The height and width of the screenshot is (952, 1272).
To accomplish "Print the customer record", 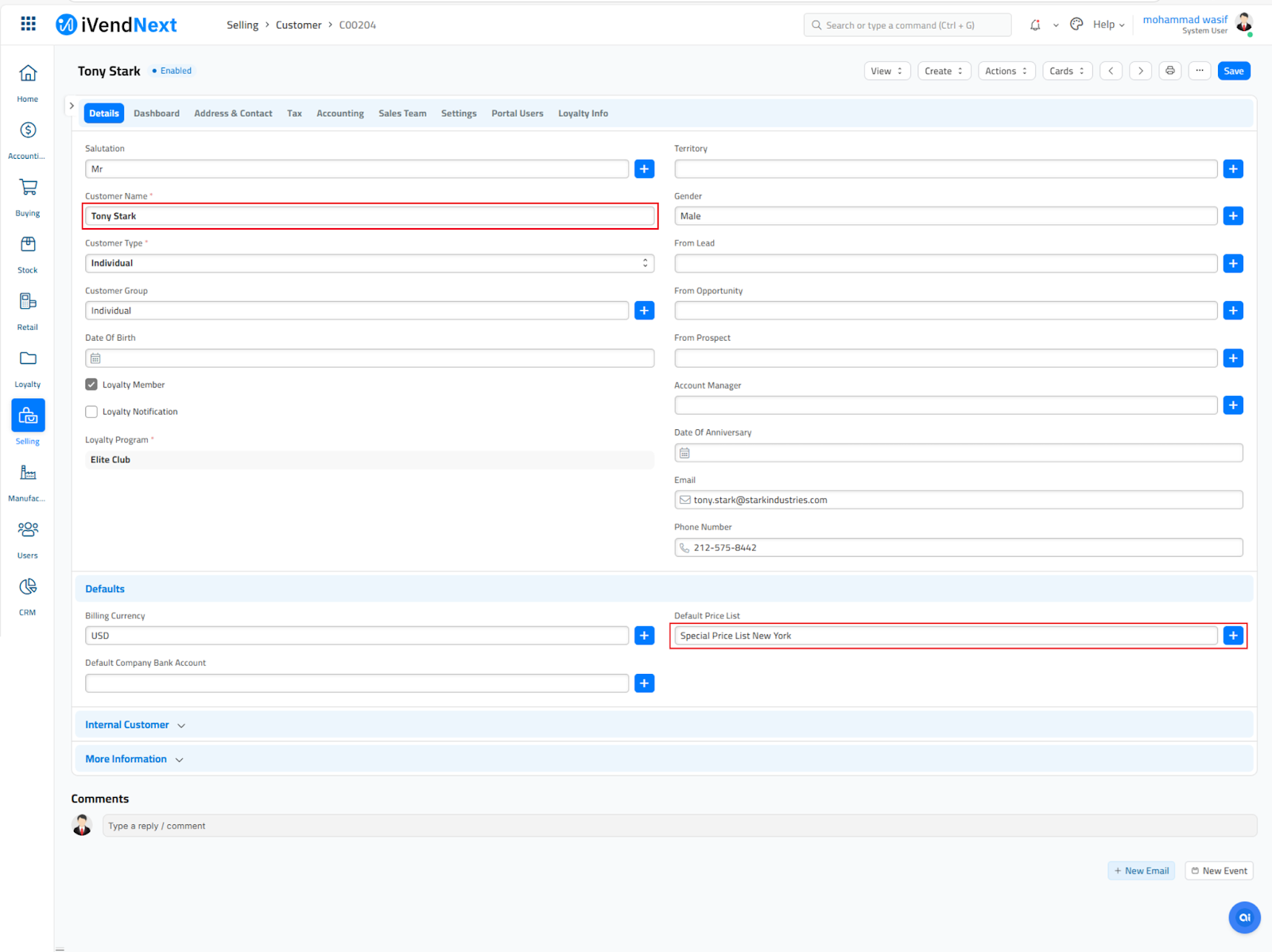I will coord(1170,71).
